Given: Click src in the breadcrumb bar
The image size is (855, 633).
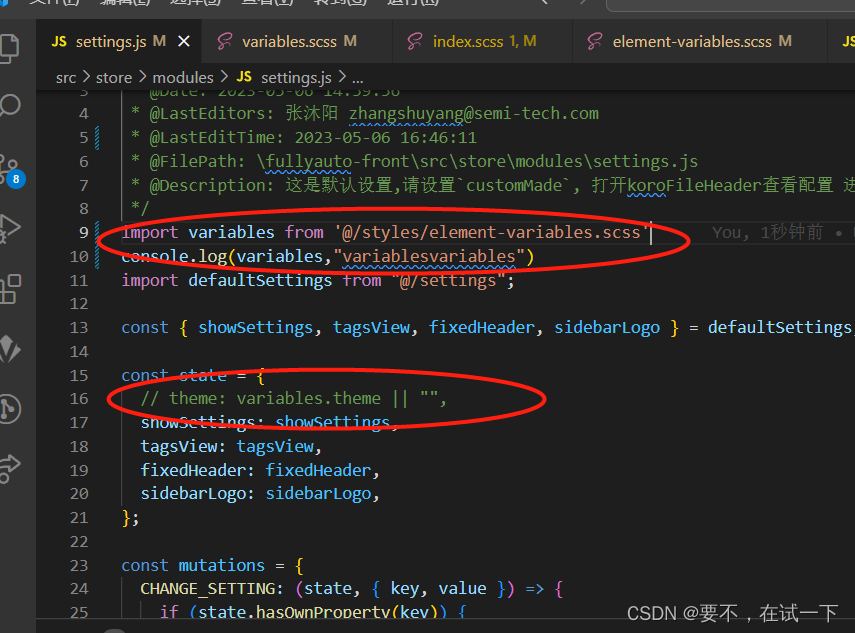Looking at the screenshot, I should [x=66, y=77].
